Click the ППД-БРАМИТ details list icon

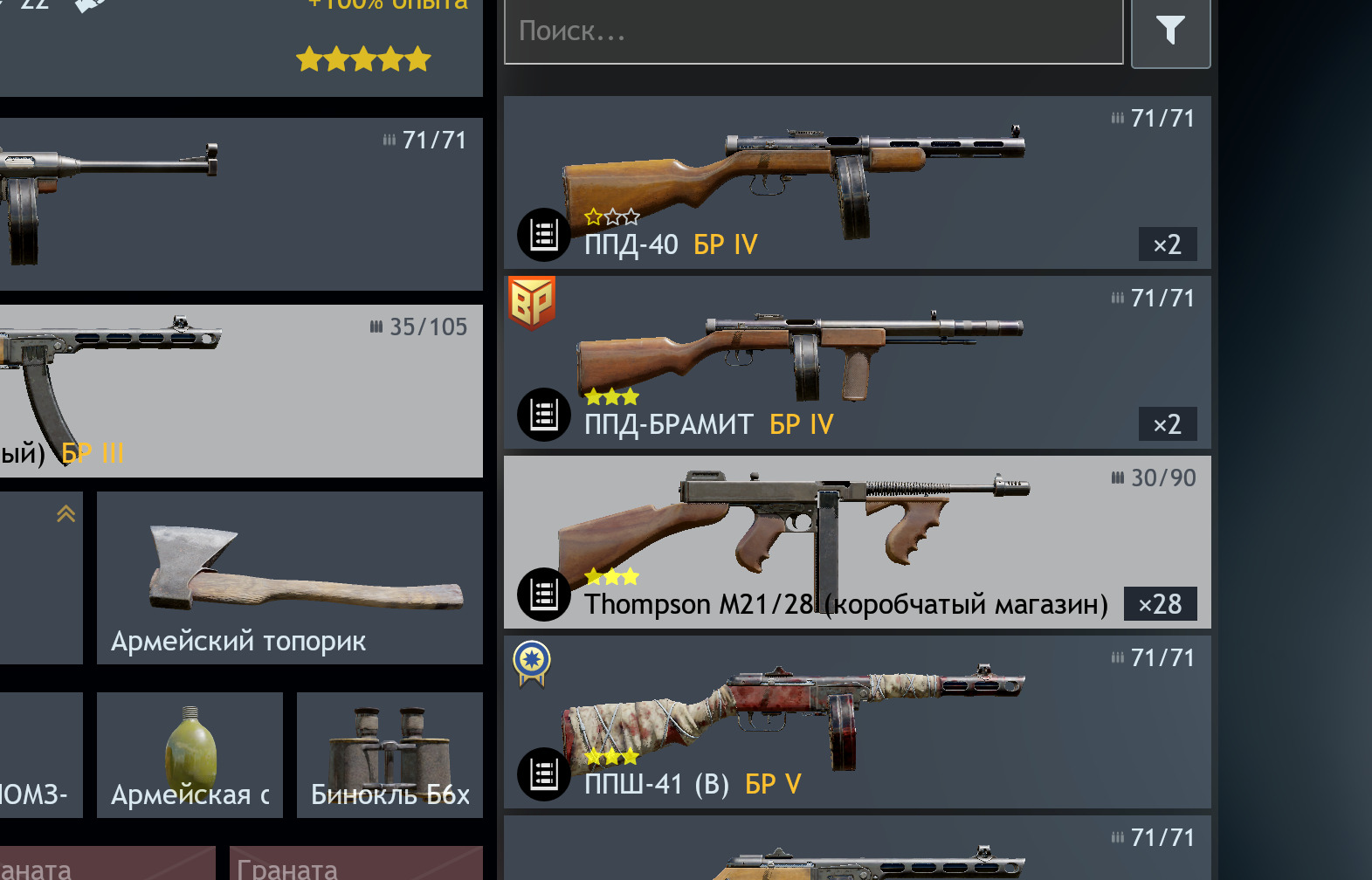point(544,415)
